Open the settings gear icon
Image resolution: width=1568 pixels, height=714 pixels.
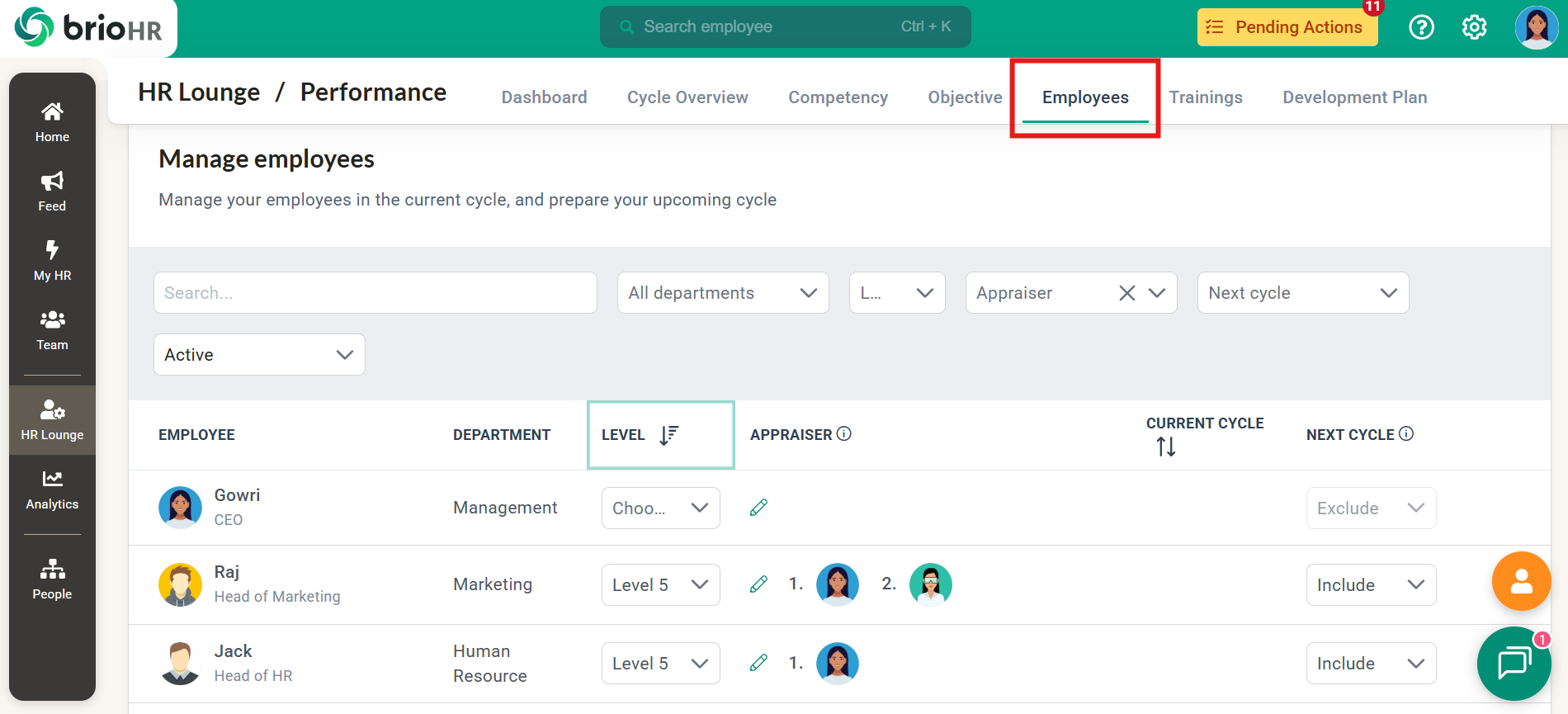coord(1474,27)
